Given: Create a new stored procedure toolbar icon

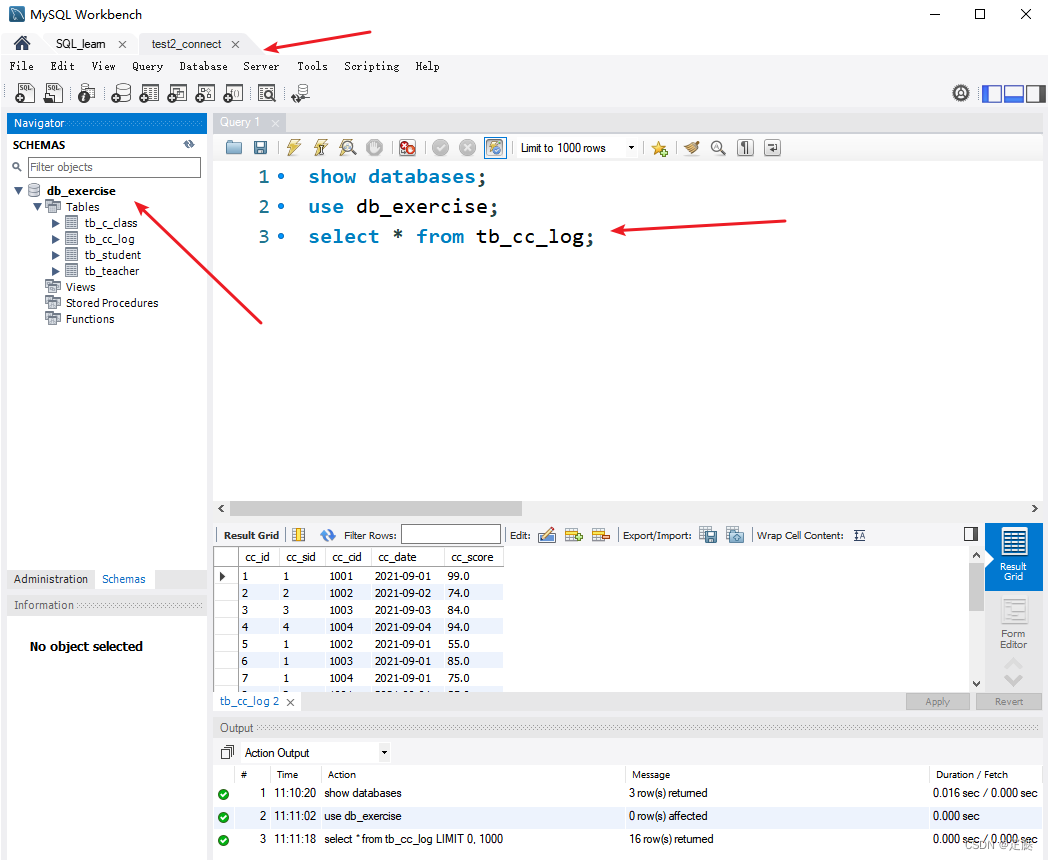Looking at the screenshot, I should 205,93.
